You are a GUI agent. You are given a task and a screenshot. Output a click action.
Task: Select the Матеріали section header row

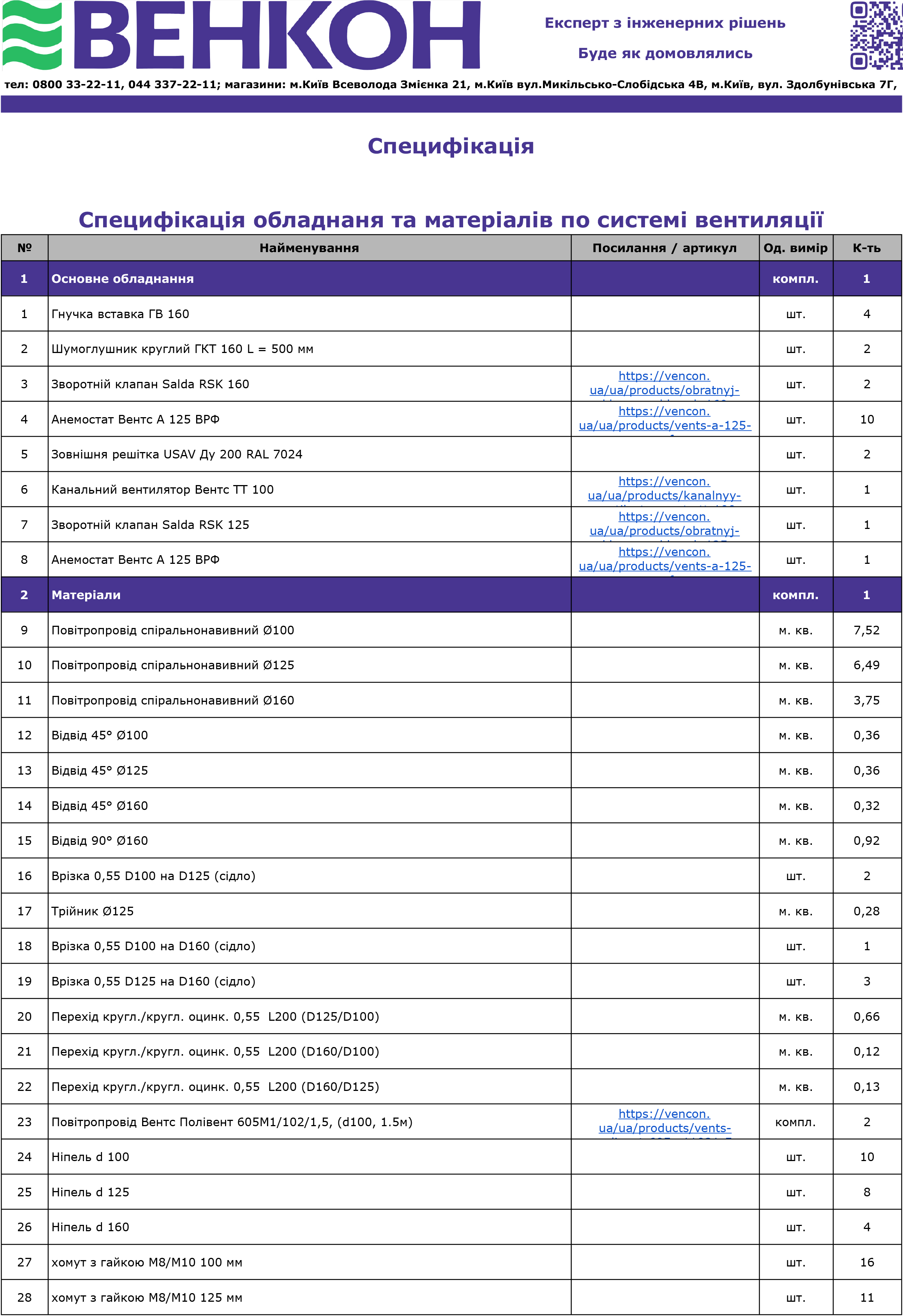click(86, 595)
